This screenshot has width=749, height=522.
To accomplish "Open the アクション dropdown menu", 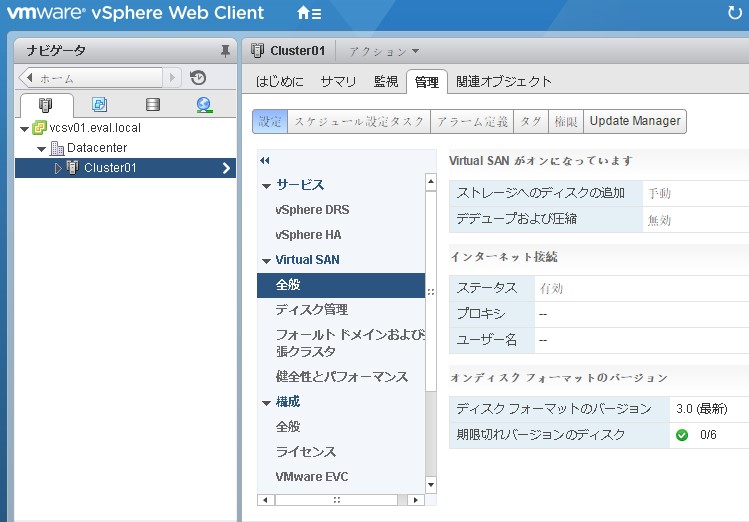I will pyautogui.click(x=384, y=52).
